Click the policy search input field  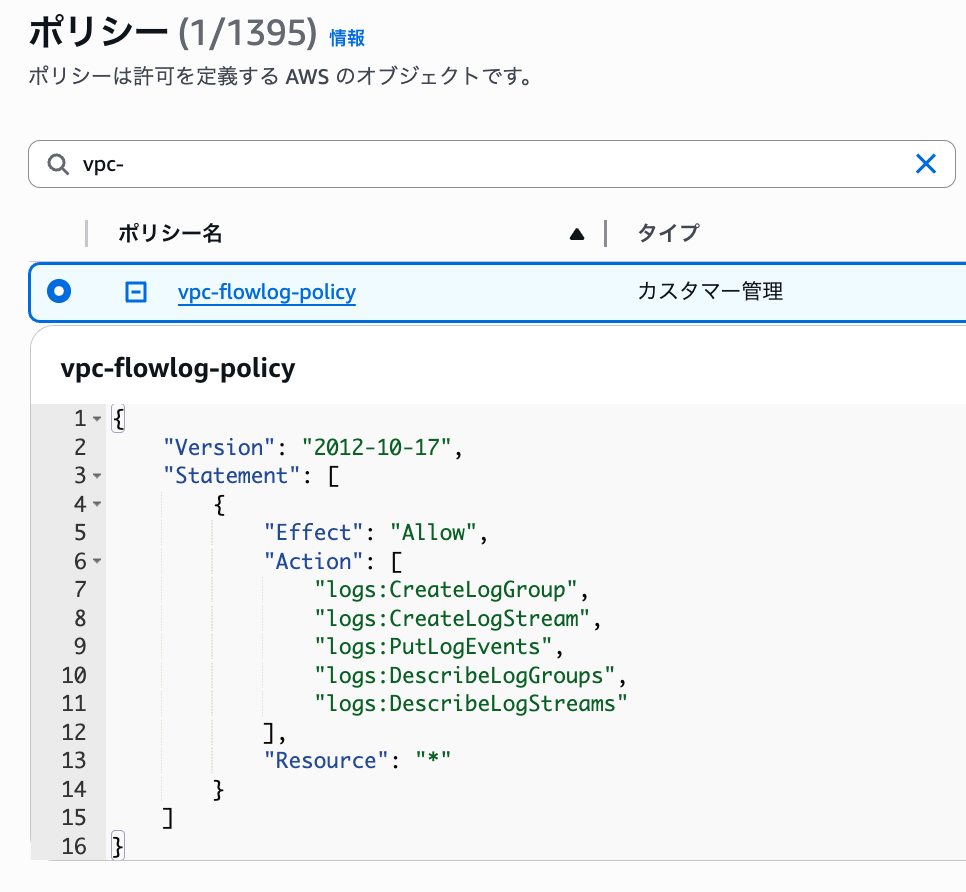[x=492, y=164]
